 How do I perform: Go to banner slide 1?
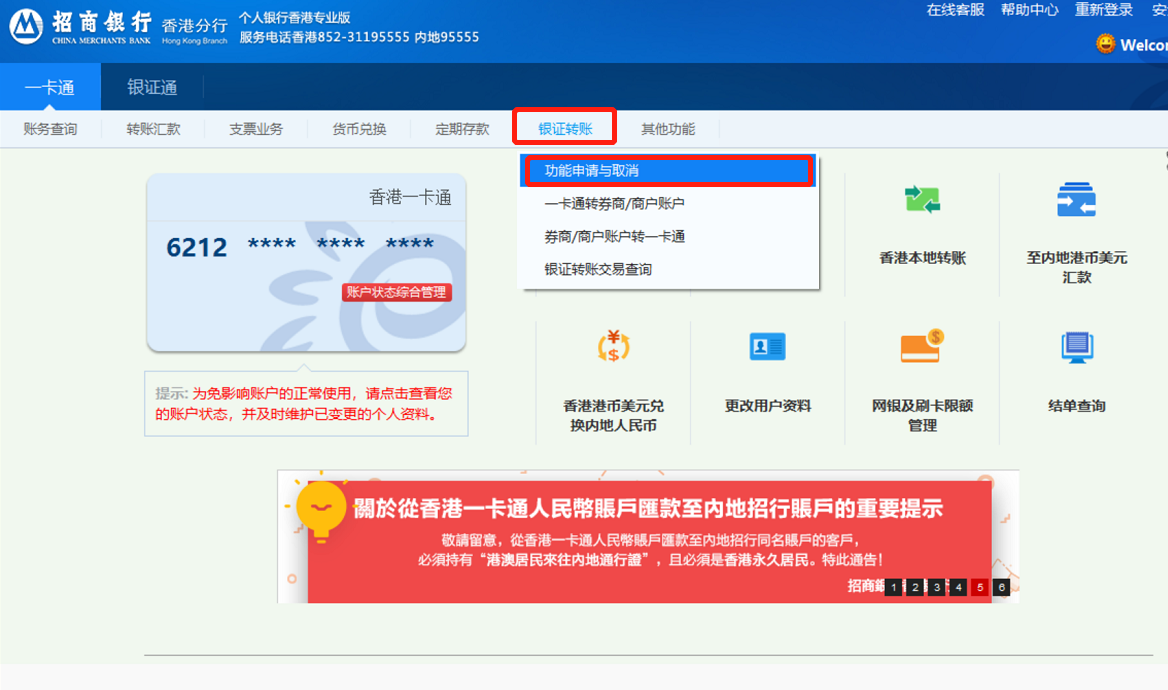coord(893,587)
